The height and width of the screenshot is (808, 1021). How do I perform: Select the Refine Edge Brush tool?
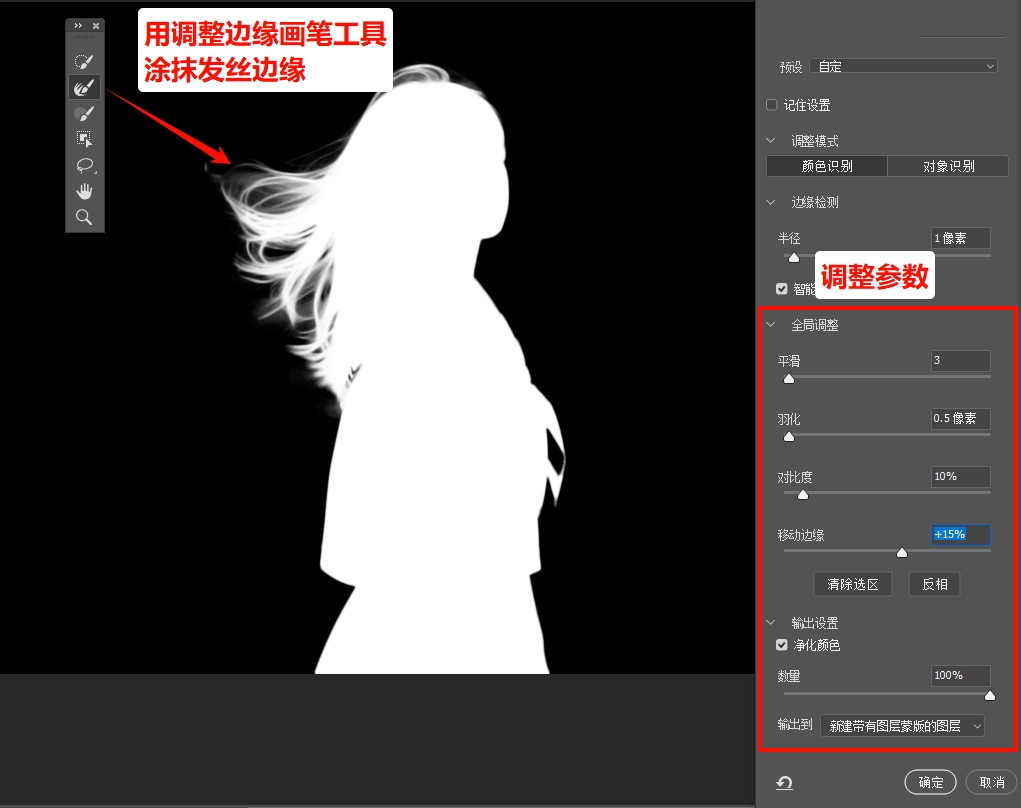point(84,87)
